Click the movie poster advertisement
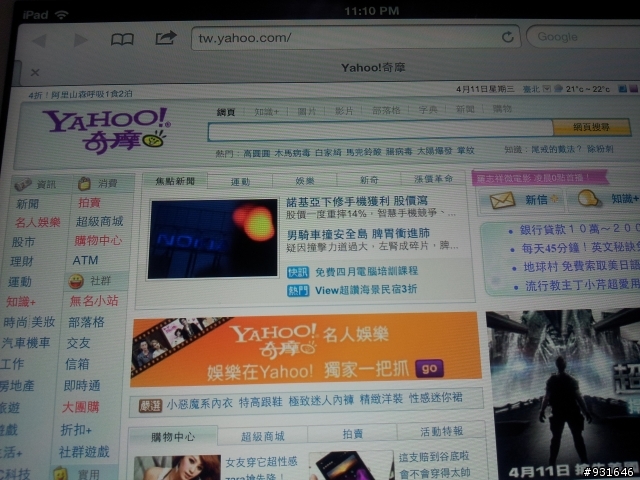This screenshot has width=640, height=480. click(563, 394)
